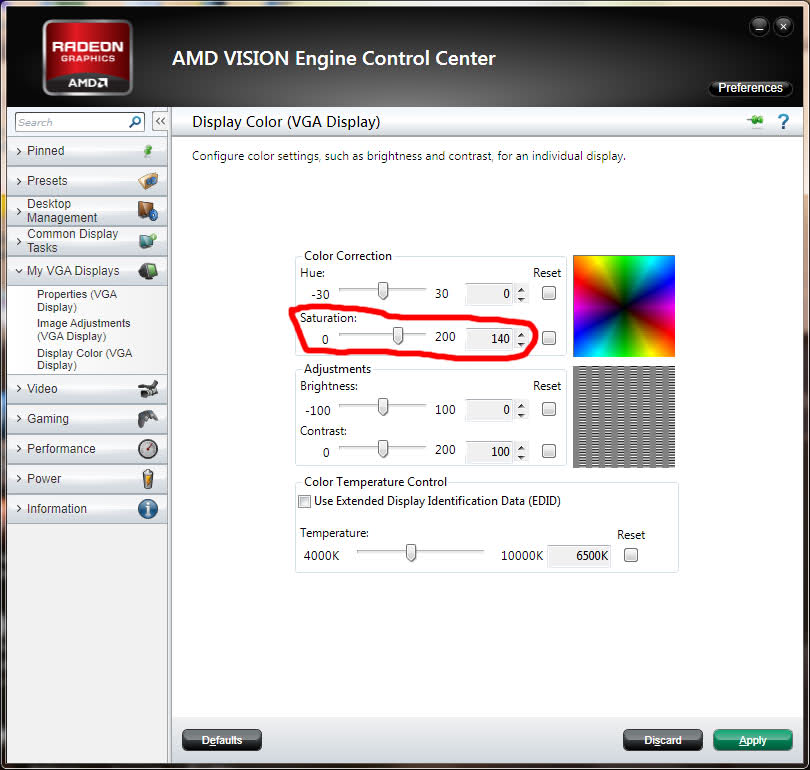Click the Performance gauge icon
Image resolution: width=810 pixels, height=770 pixels.
point(148,449)
